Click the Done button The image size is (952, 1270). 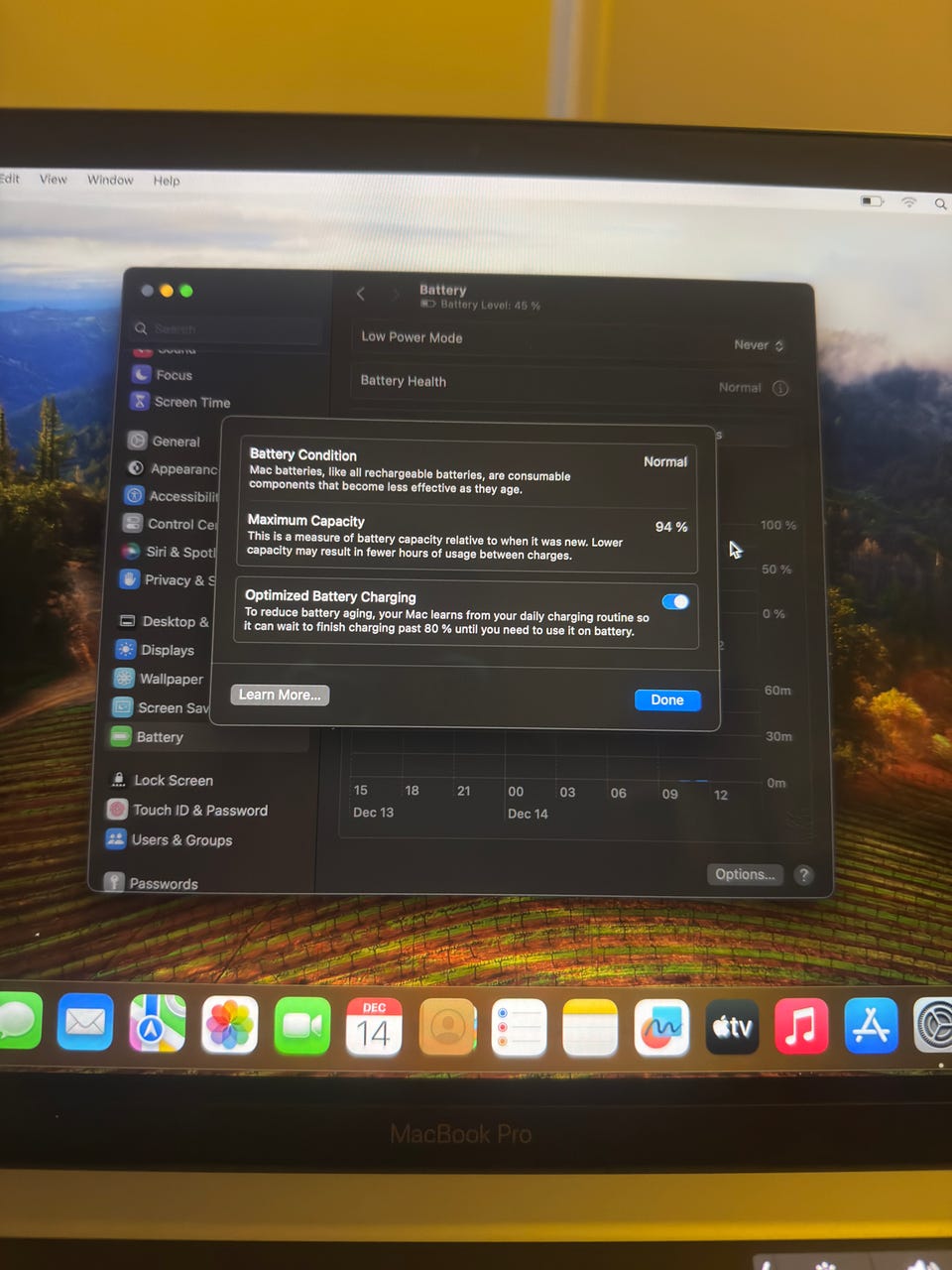667,699
